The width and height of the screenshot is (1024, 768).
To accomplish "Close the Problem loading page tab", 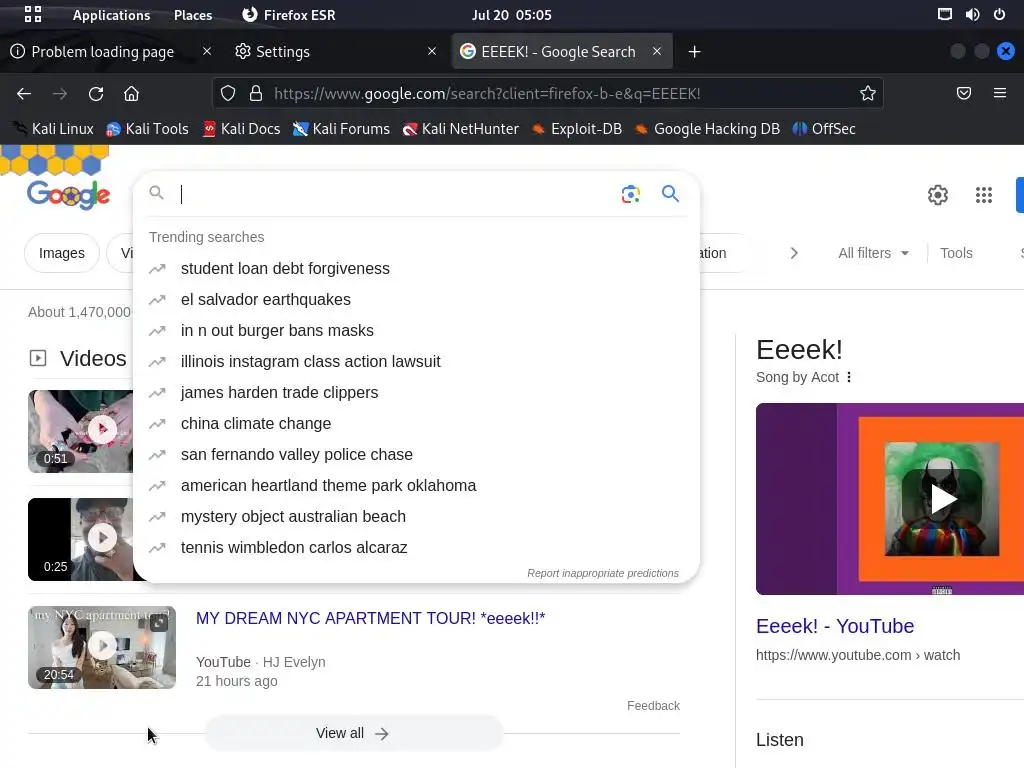I will pyautogui.click(x=207, y=51).
